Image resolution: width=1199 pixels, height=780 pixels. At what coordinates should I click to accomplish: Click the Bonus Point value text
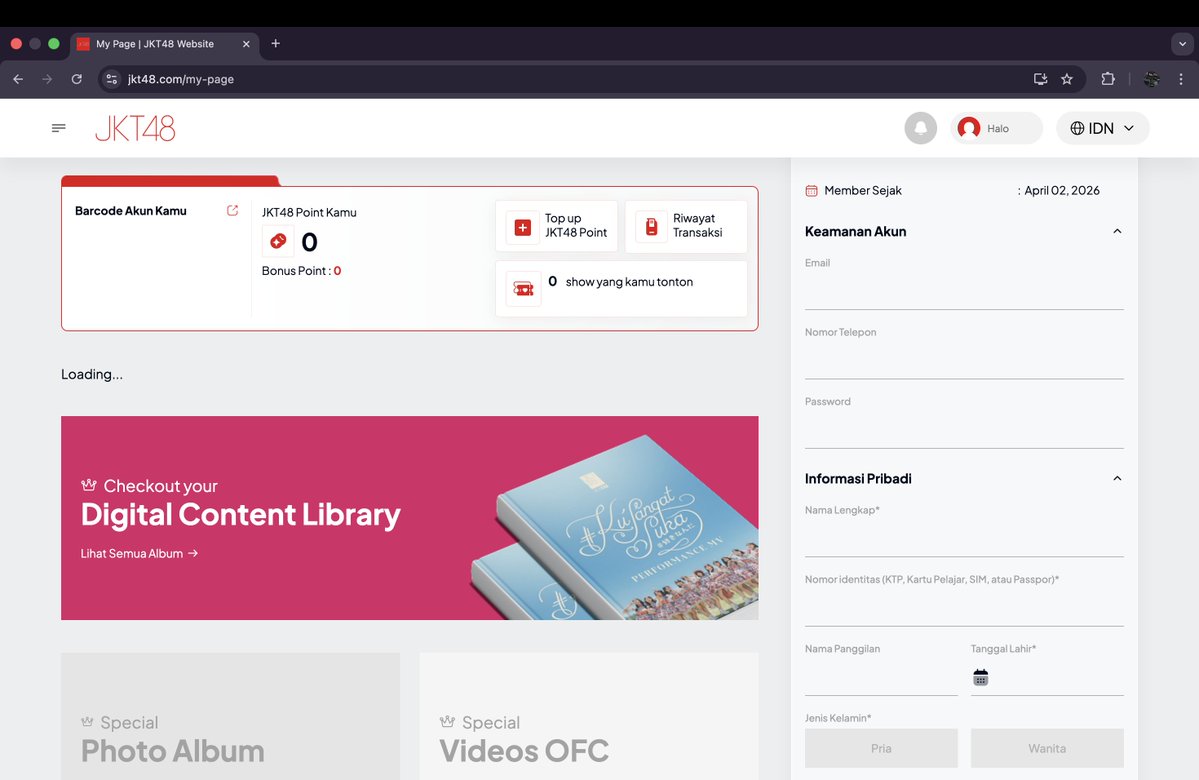tap(337, 271)
